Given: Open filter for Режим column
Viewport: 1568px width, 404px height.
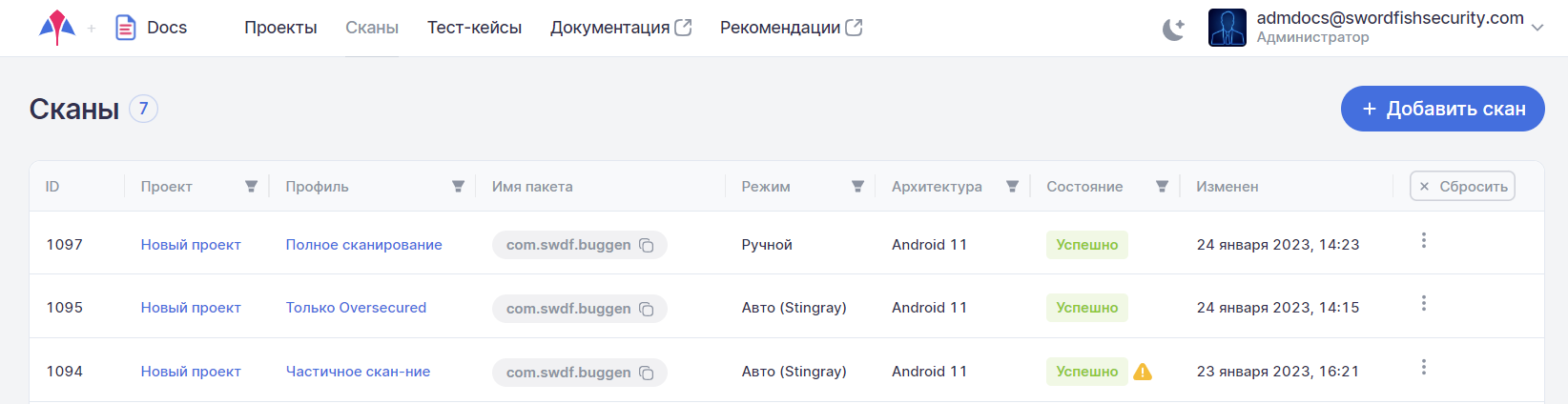Looking at the screenshot, I should coord(857,187).
